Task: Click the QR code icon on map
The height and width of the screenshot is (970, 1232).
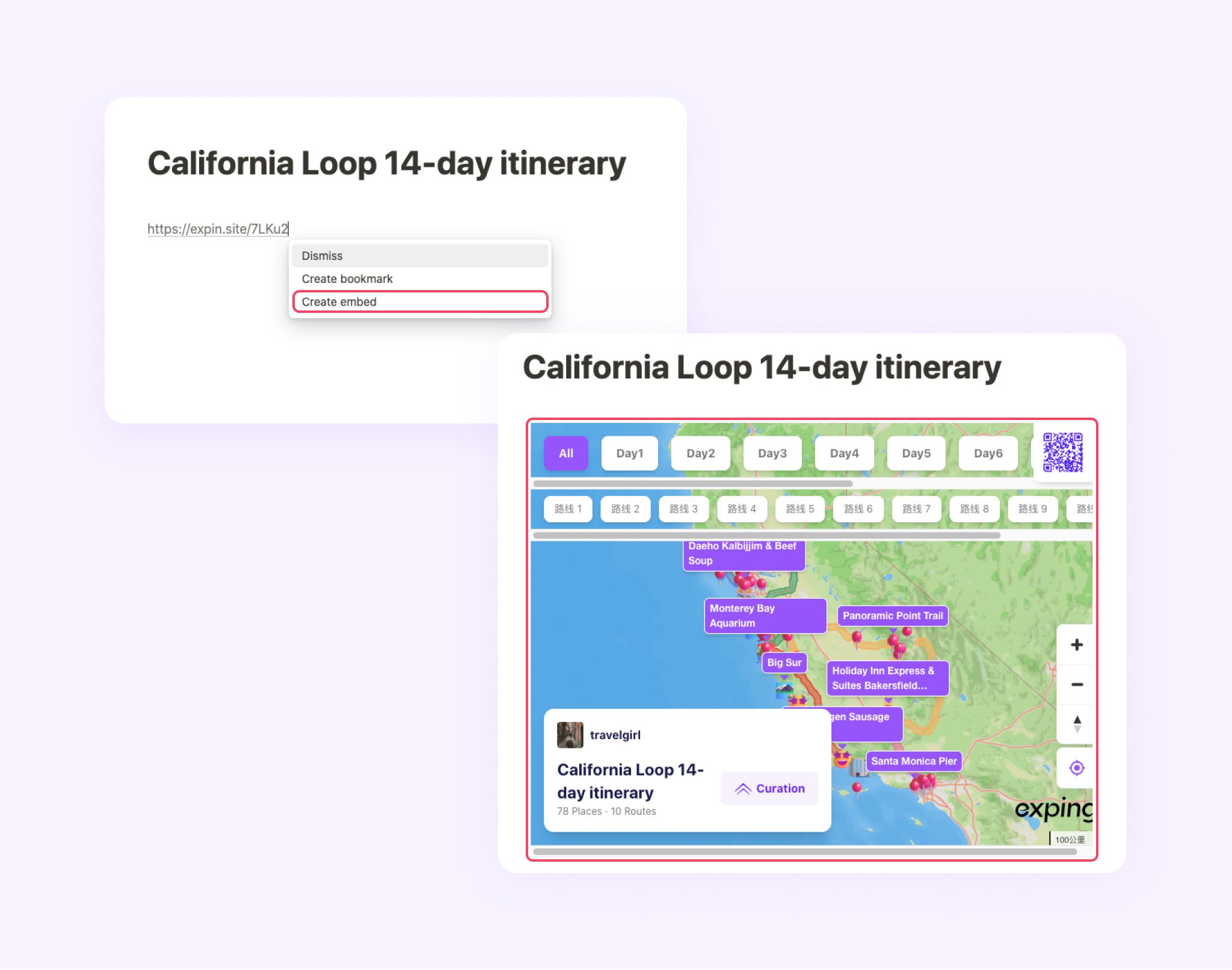Action: tap(1066, 452)
